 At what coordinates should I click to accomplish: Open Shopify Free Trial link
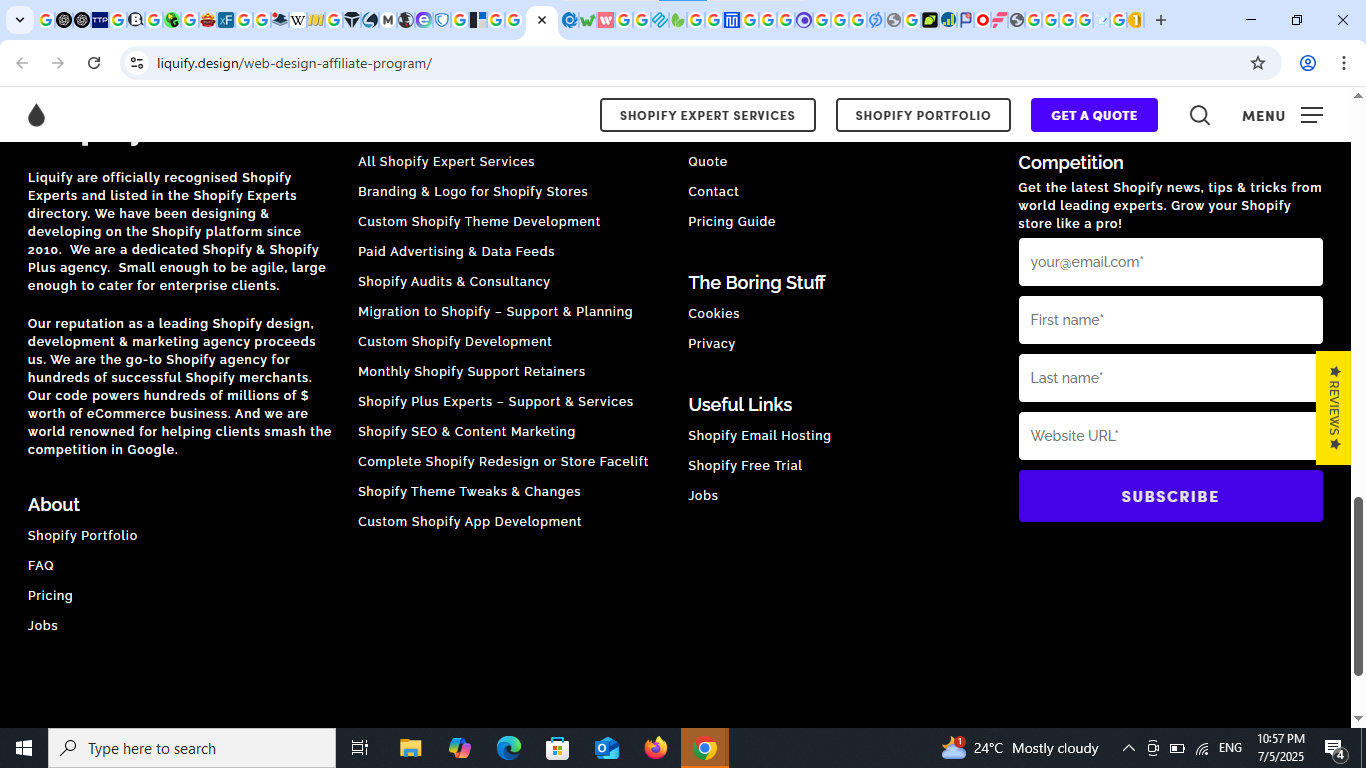(745, 466)
